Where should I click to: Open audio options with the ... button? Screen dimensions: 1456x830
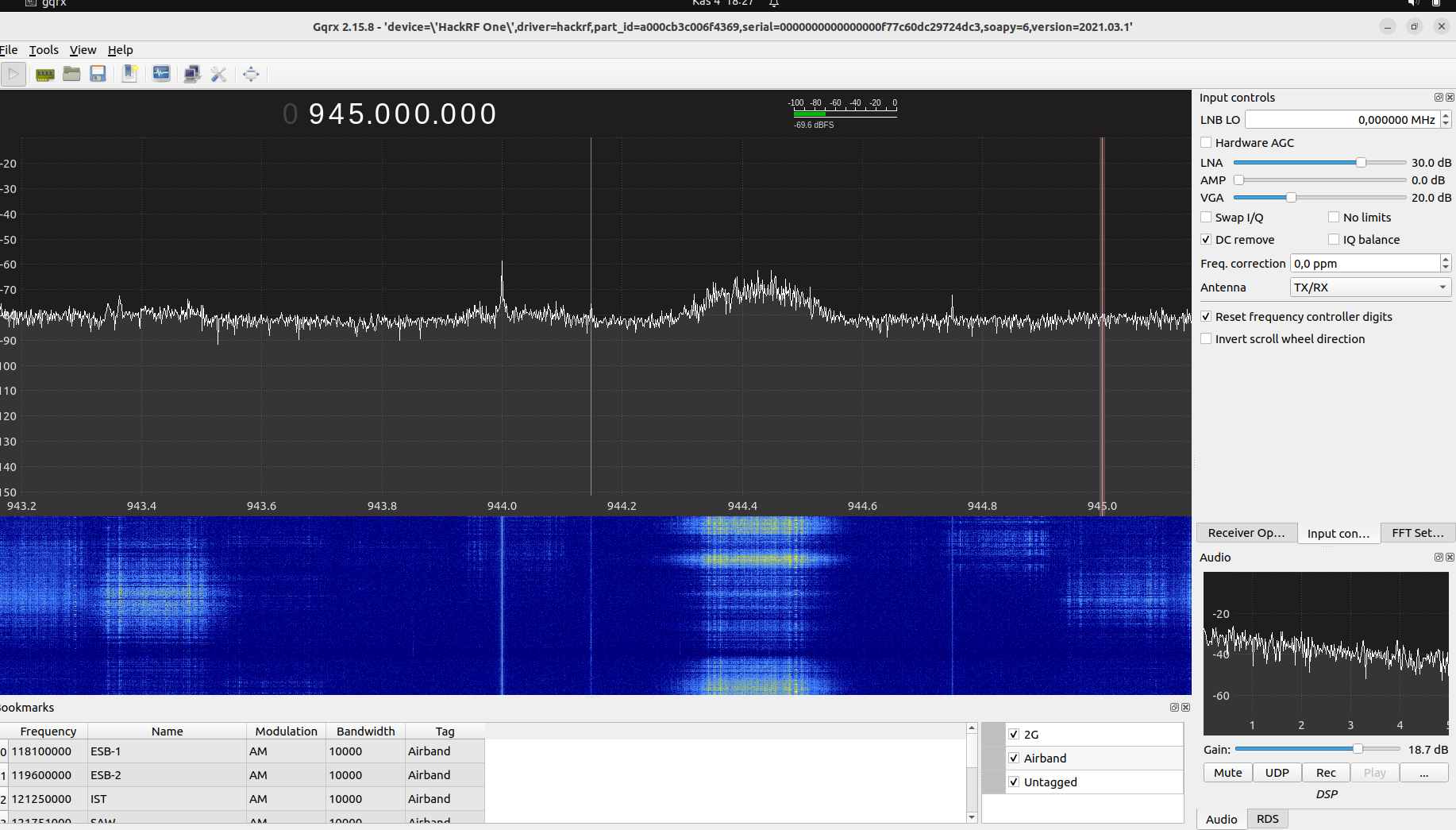click(x=1424, y=773)
